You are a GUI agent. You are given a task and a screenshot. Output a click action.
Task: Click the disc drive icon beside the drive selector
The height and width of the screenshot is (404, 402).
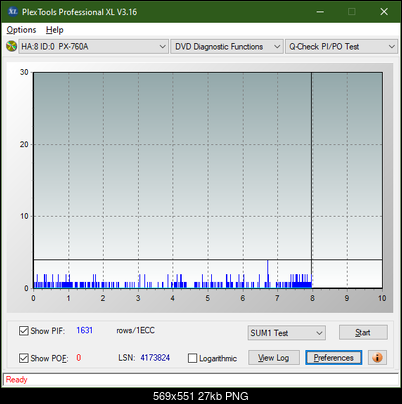[11, 46]
